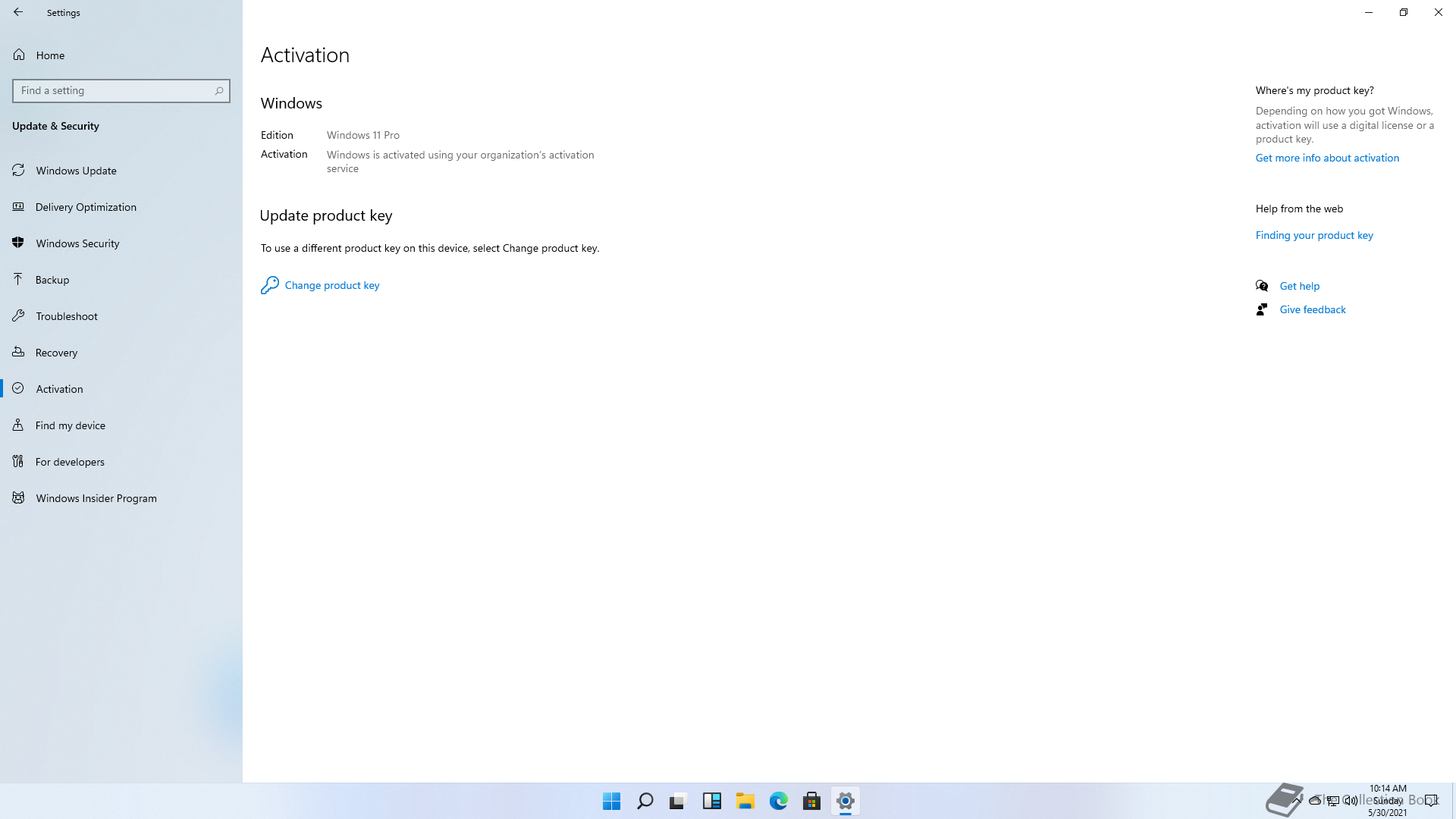Click the Troubleshoot wrench icon

pos(18,315)
